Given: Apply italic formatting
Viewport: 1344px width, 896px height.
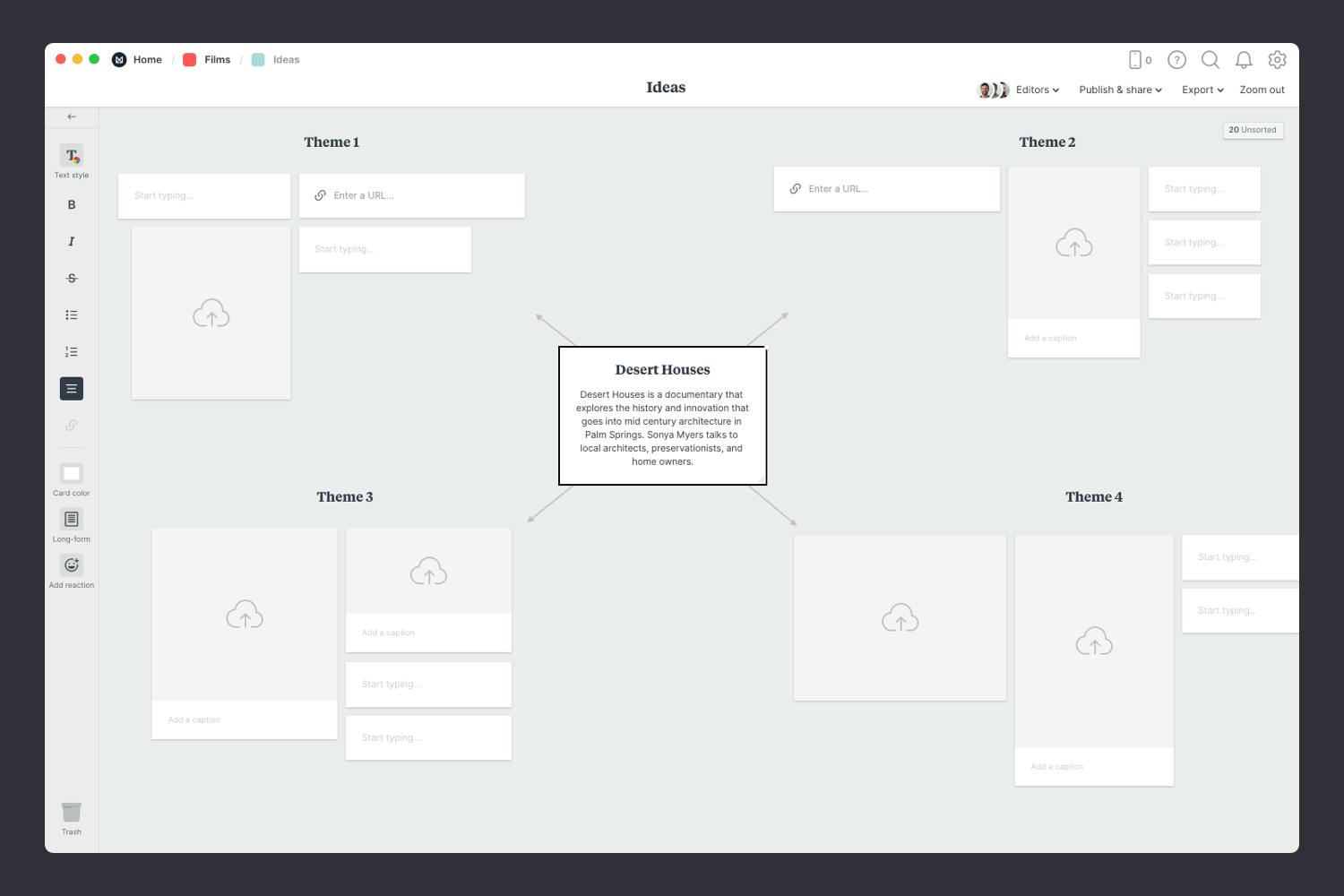Looking at the screenshot, I should tap(71, 241).
